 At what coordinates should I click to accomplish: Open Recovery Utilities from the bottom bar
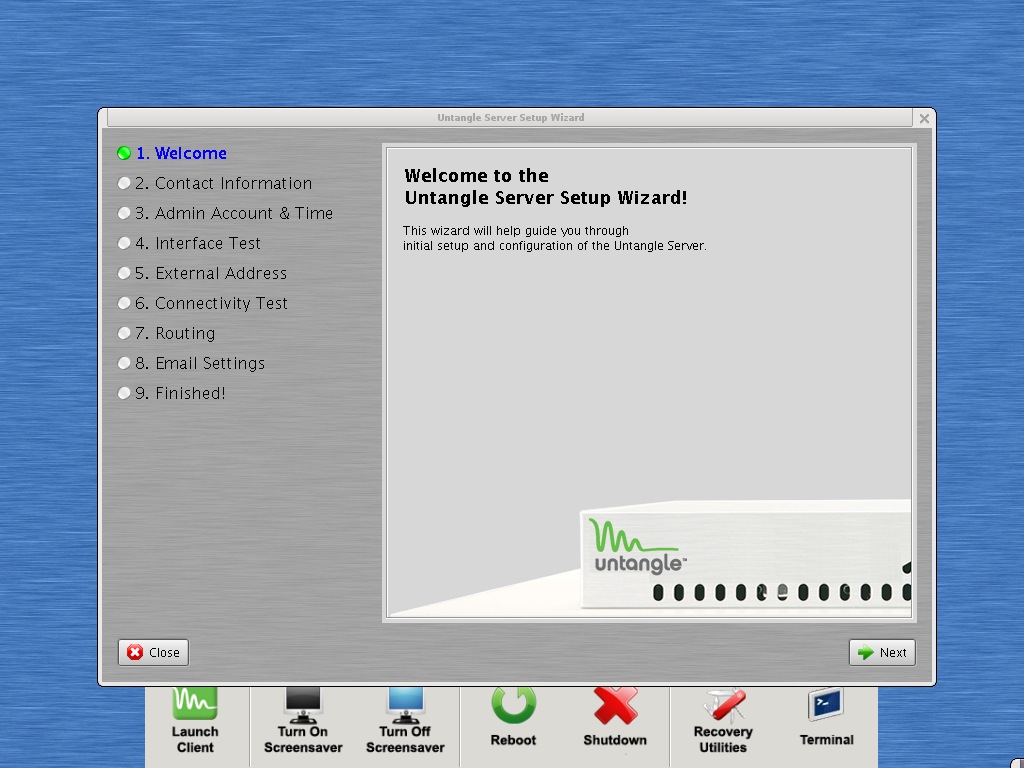[723, 718]
